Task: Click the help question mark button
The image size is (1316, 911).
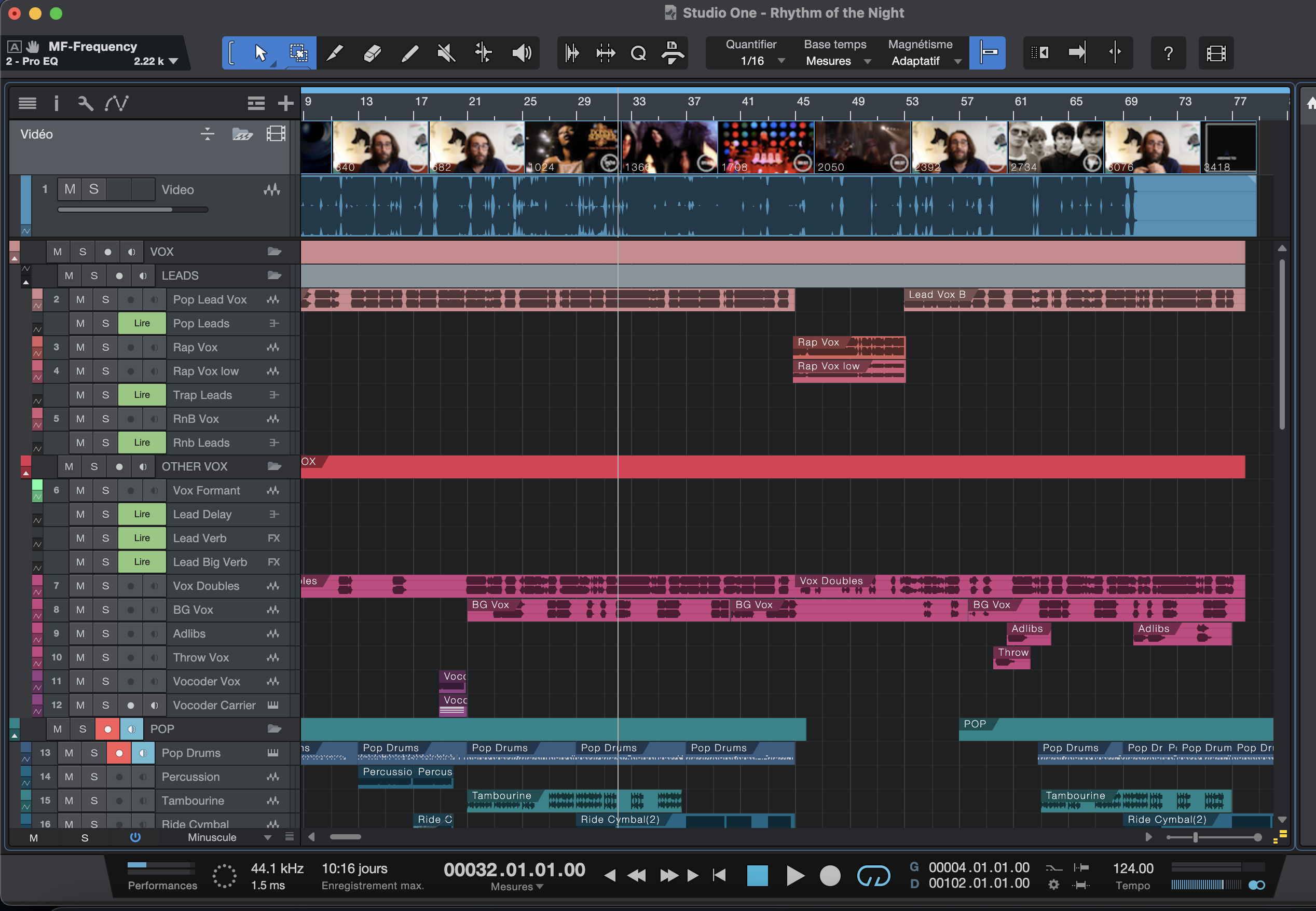Action: (1168, 52)
